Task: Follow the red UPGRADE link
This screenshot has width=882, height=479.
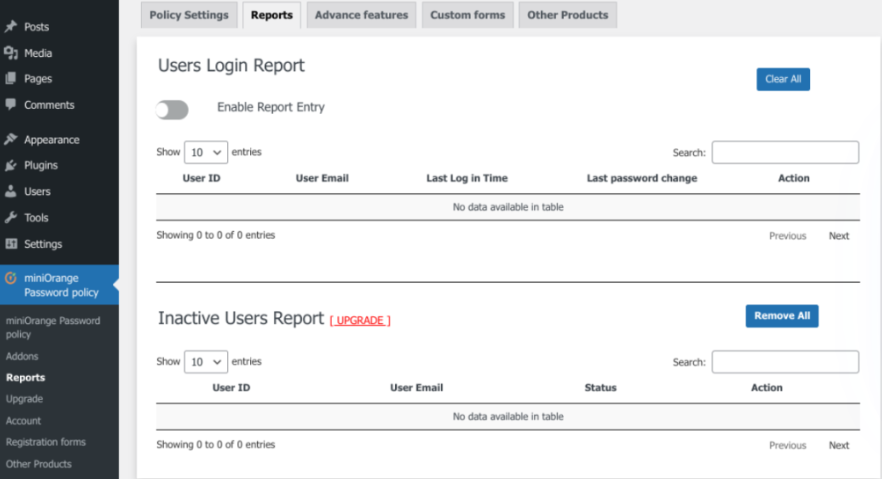Action: (x=360, y=321)
